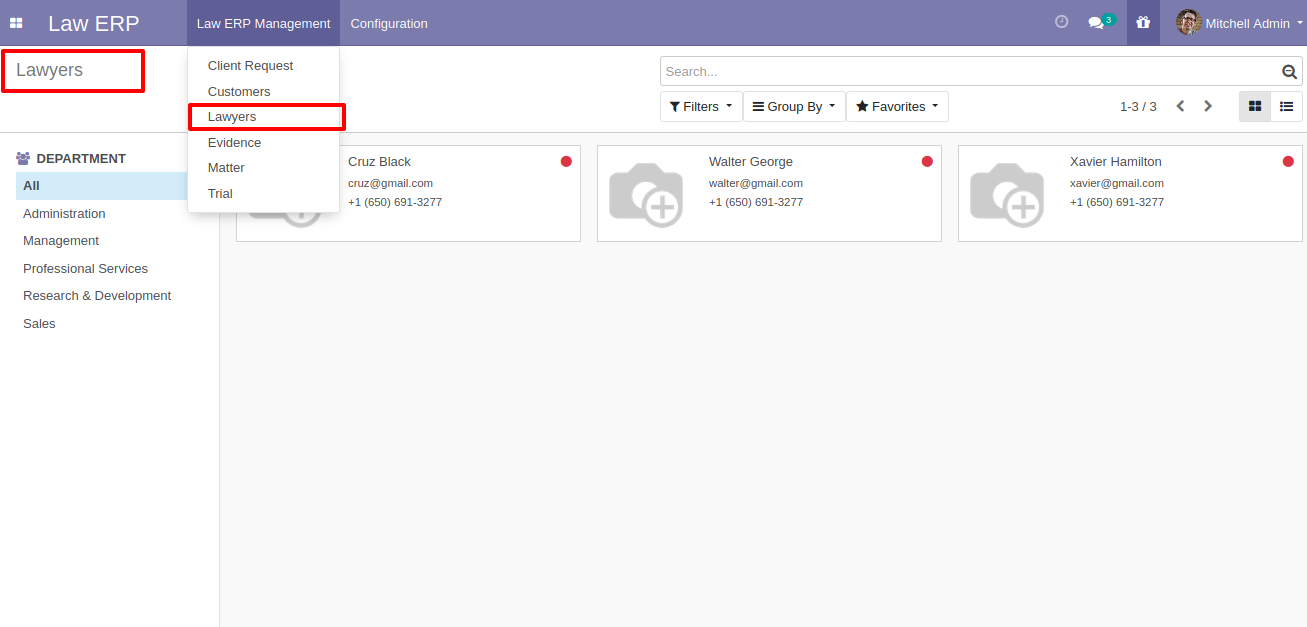Click the search magnifier icon
1307x627 pixels.
click(1289, 71)
